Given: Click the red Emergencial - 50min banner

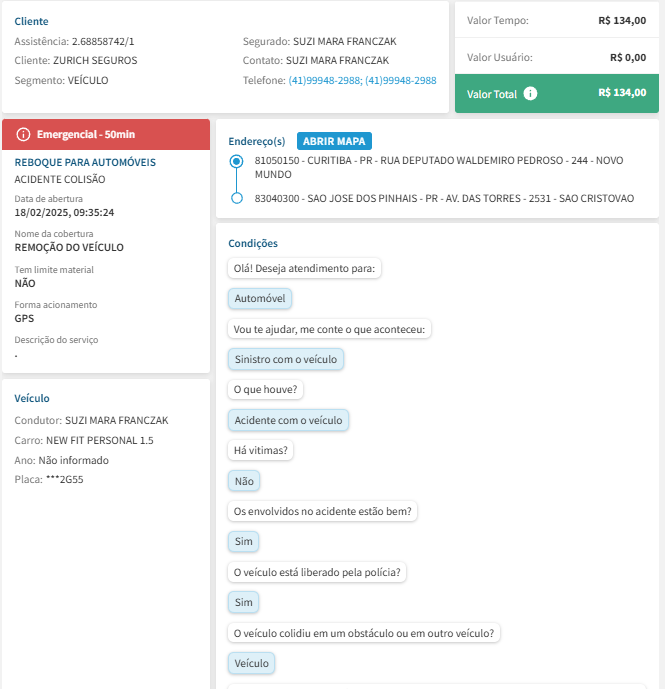Looking at the screenshot, I should [106, 134].
